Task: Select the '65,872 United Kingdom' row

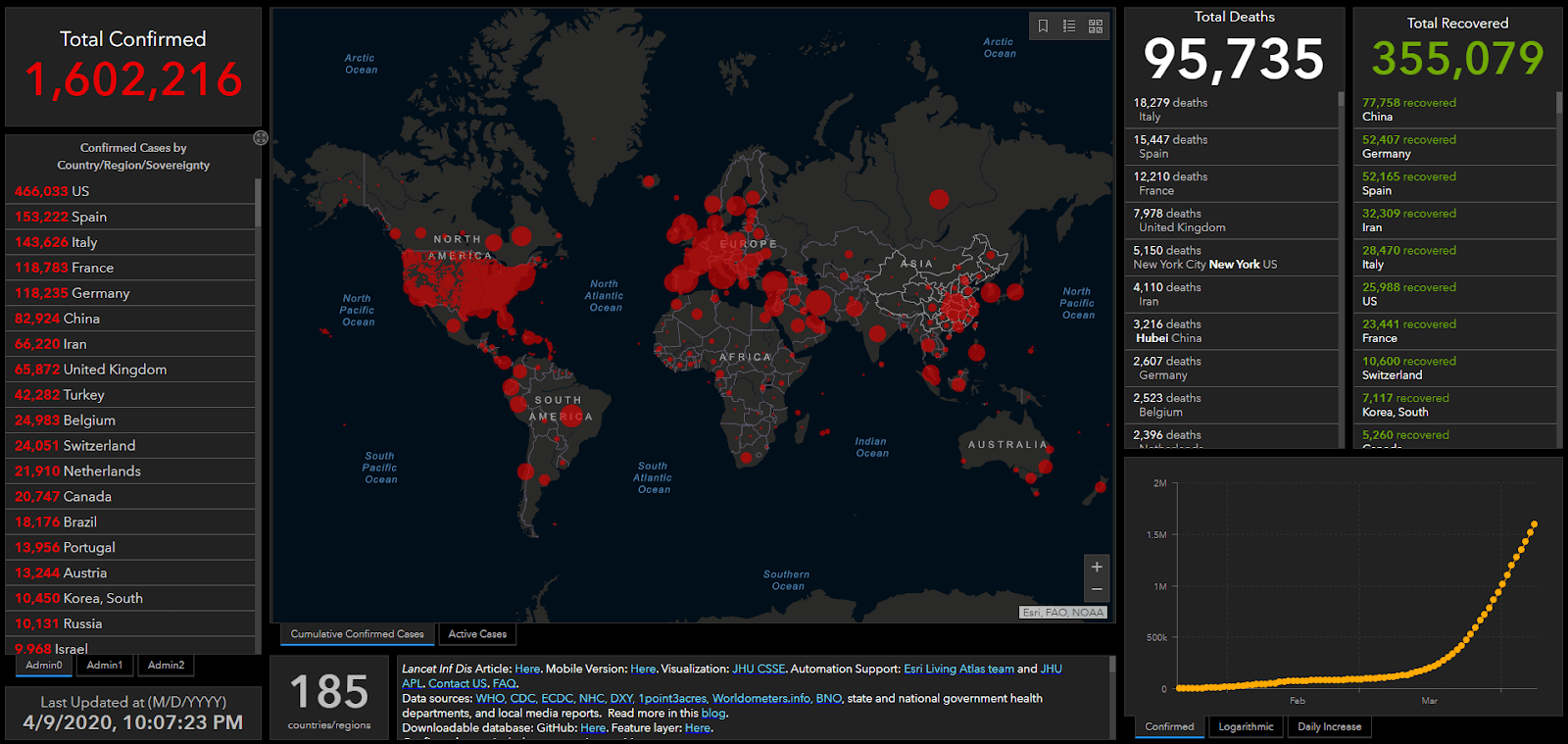Action: (x=131, y=370)
